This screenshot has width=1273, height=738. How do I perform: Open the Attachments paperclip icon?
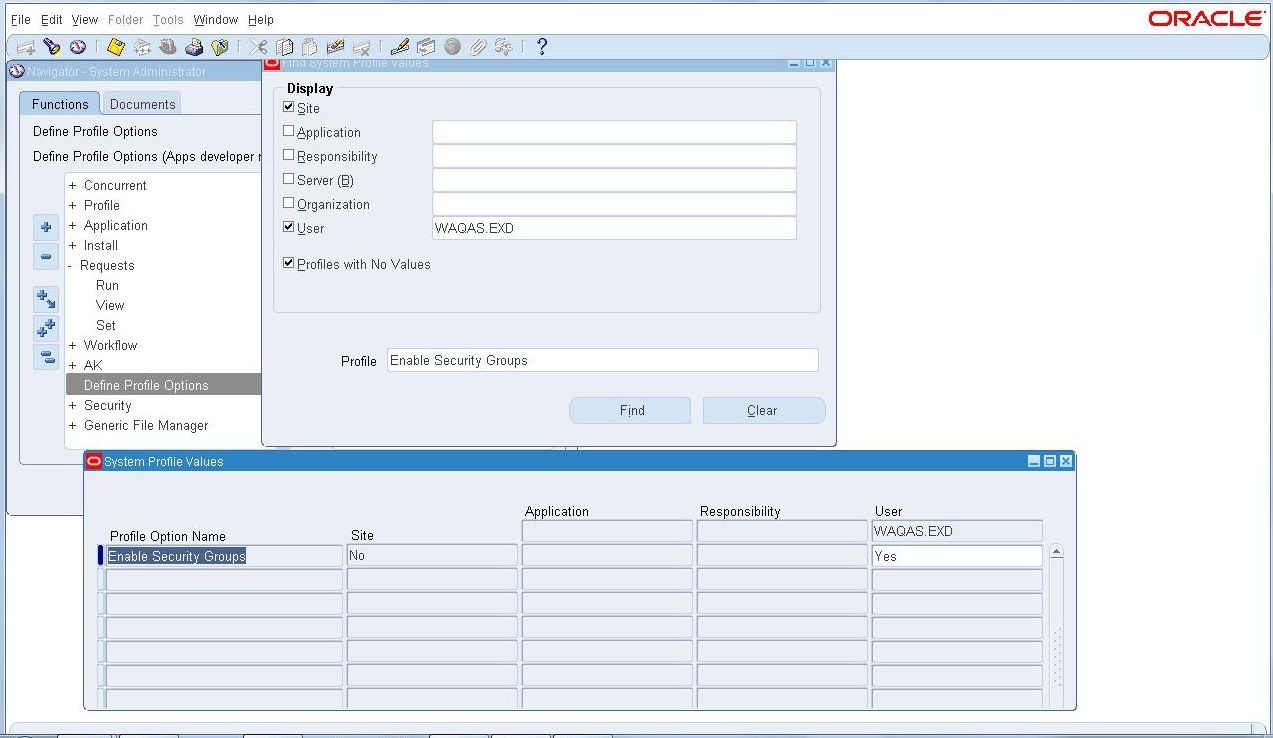tap(478, 46)
